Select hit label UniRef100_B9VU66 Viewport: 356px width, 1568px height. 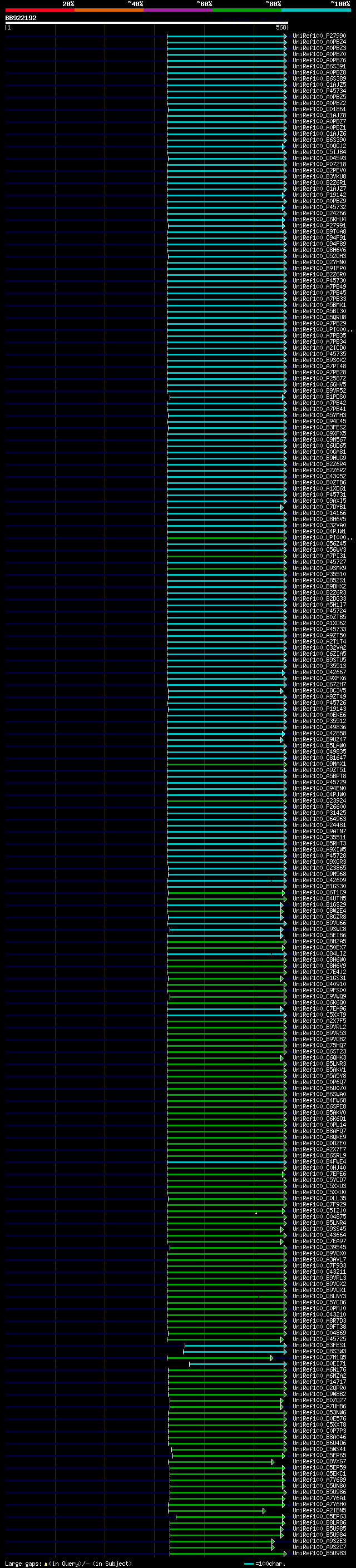[319, 923]
